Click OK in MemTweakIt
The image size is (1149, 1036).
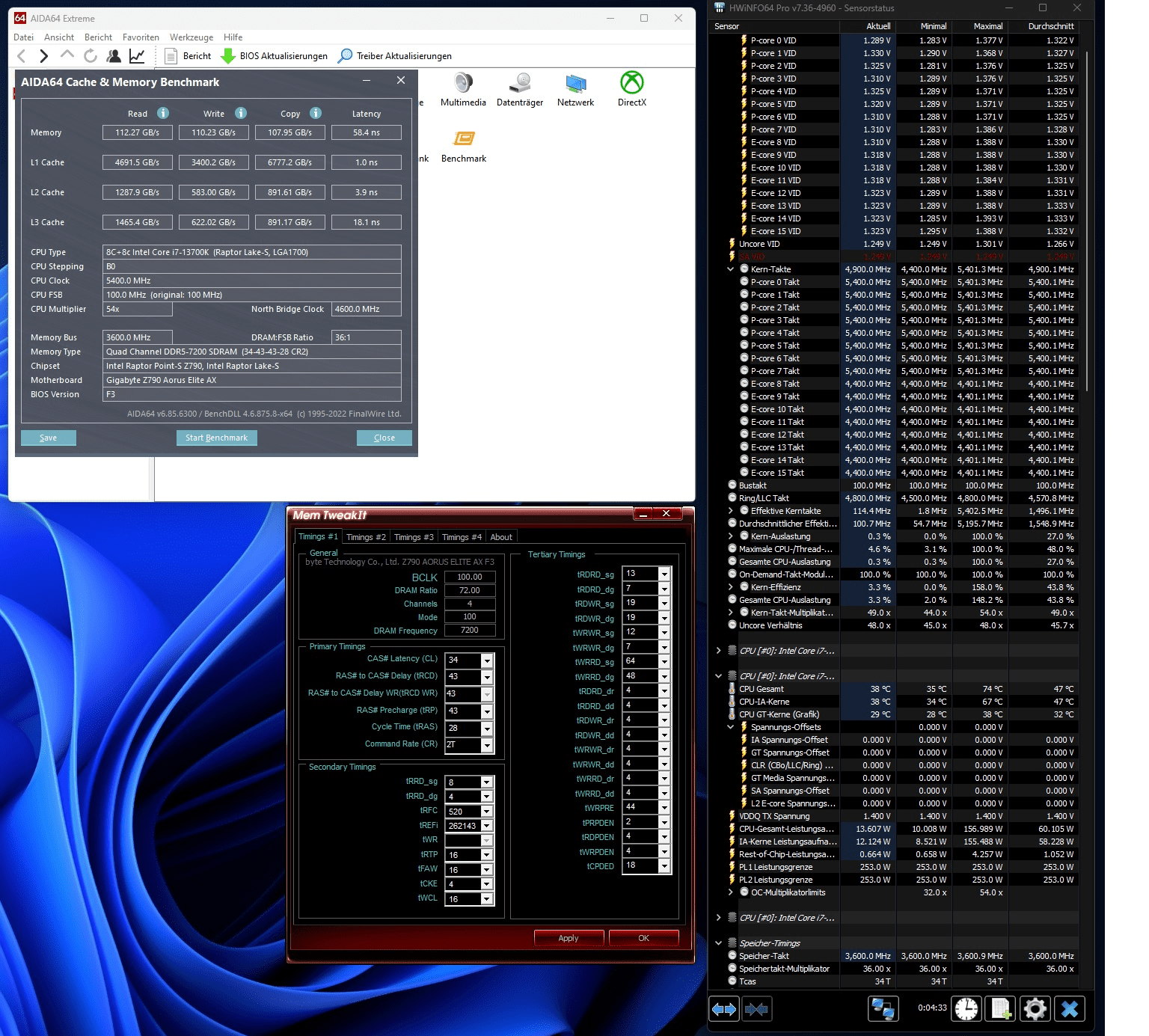click(x=644, y=938)
